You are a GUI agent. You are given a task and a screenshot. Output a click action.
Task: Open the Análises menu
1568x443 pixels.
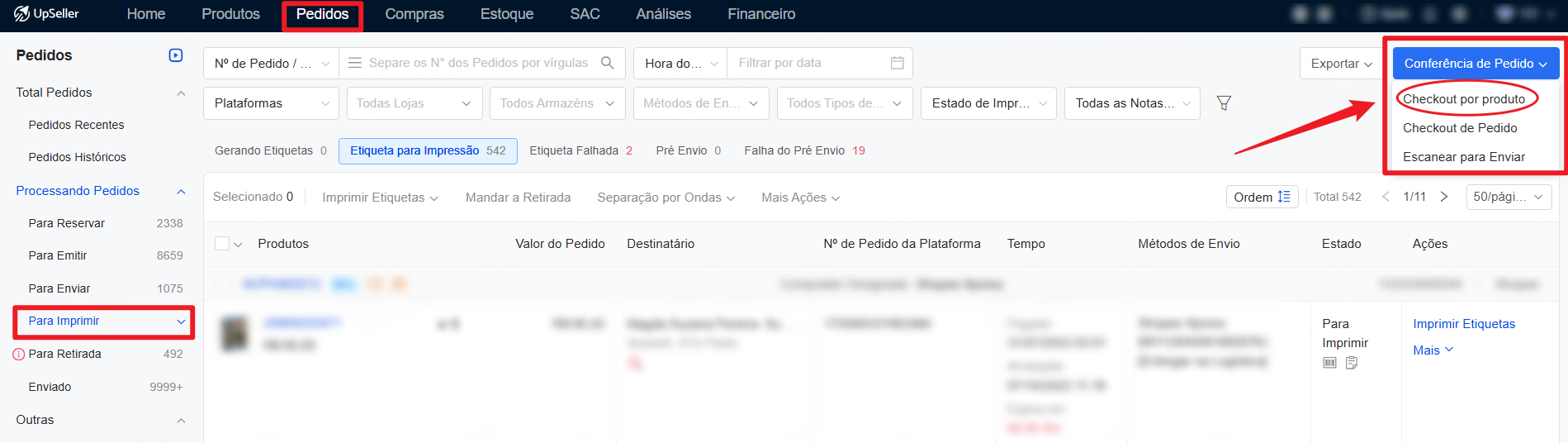click(663, 14)
